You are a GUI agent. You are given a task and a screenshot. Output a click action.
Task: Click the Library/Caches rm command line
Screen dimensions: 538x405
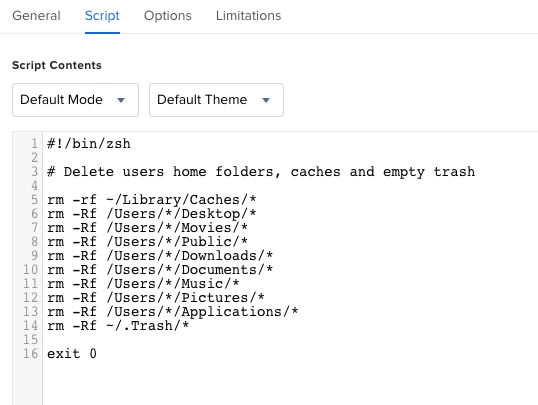click(152, 200)
